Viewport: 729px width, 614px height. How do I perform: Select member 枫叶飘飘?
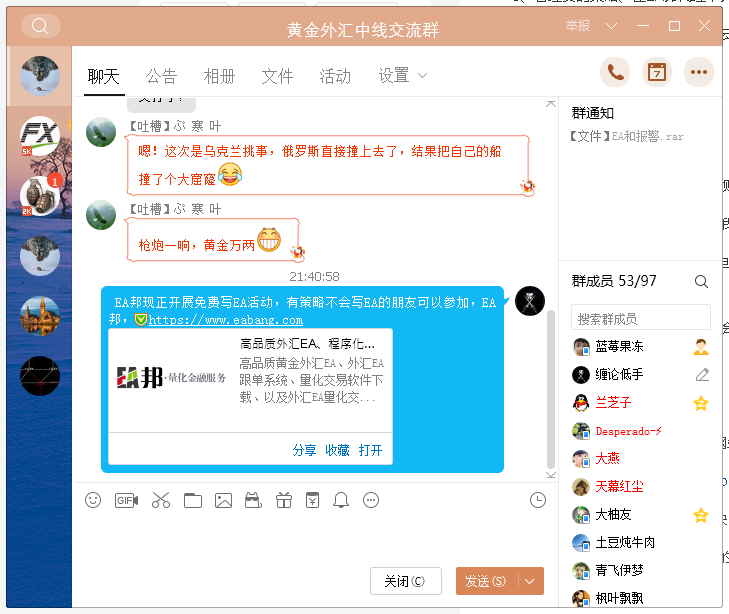(641, 598)
